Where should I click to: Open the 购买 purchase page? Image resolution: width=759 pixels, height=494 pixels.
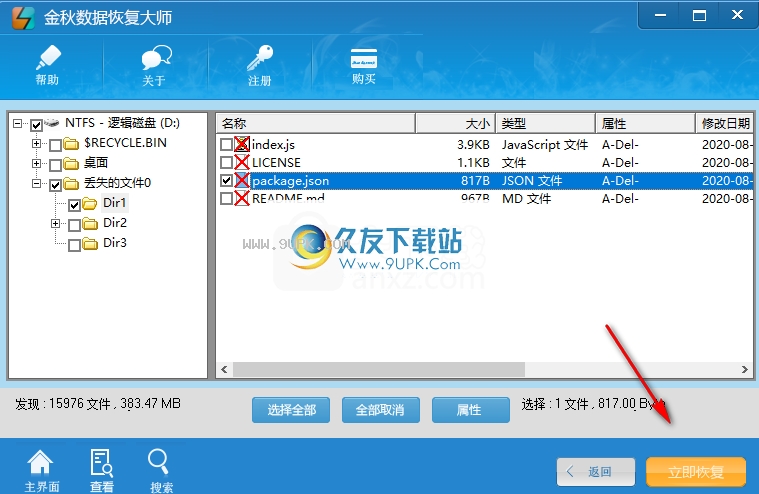click(x=364, y=66)
